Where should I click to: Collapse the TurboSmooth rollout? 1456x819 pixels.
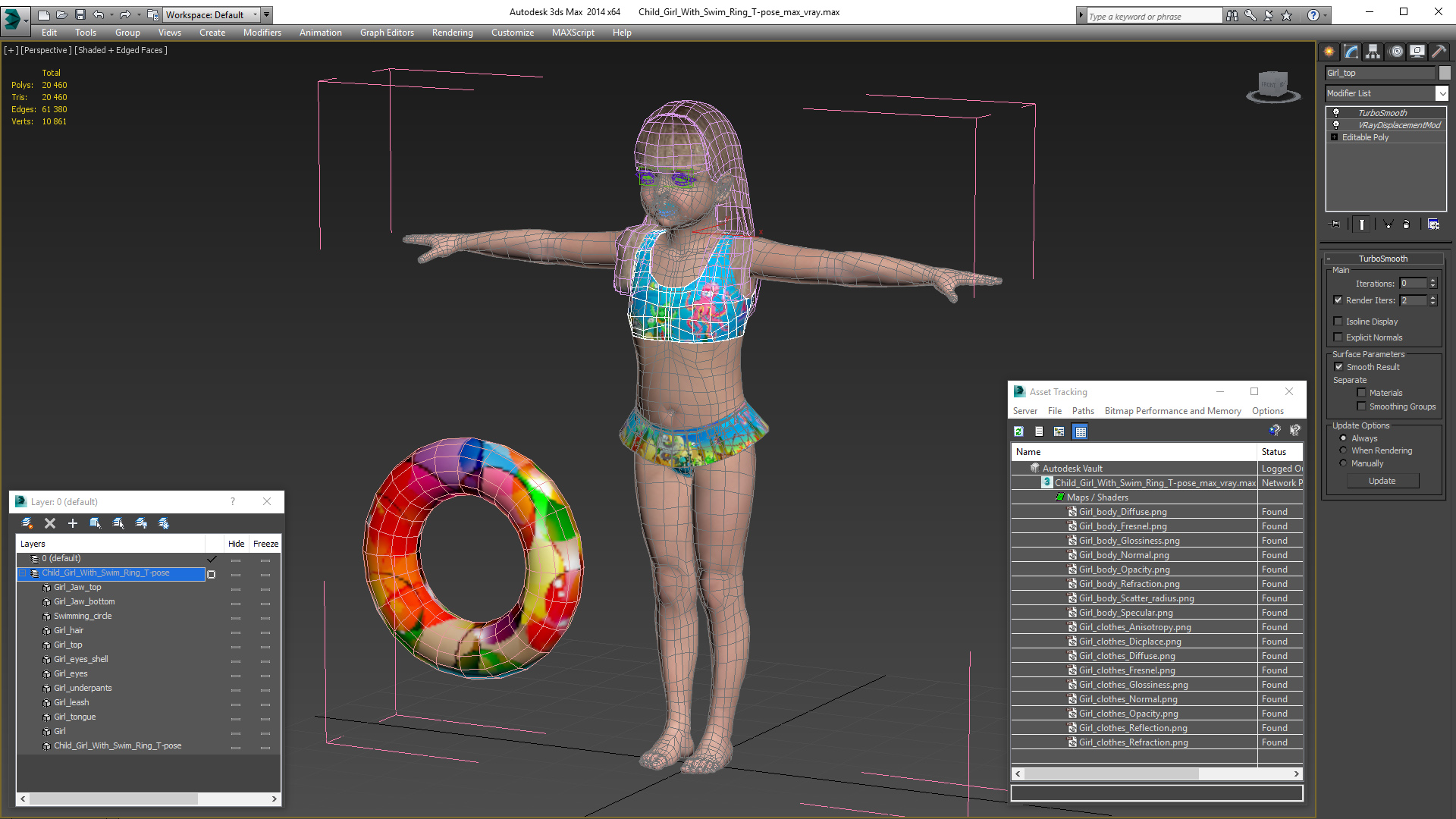pos(1329,259)
